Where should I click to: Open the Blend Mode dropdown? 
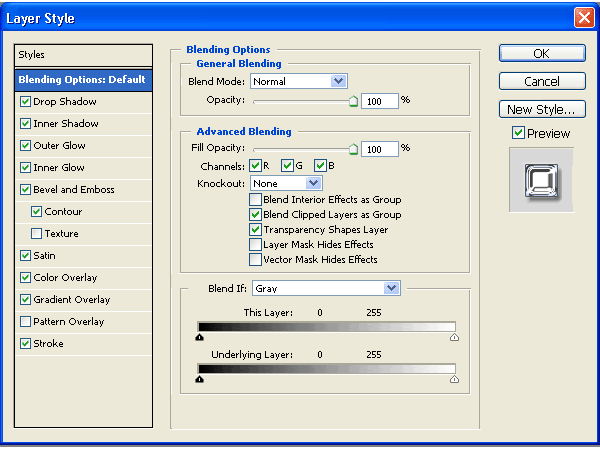338,81
